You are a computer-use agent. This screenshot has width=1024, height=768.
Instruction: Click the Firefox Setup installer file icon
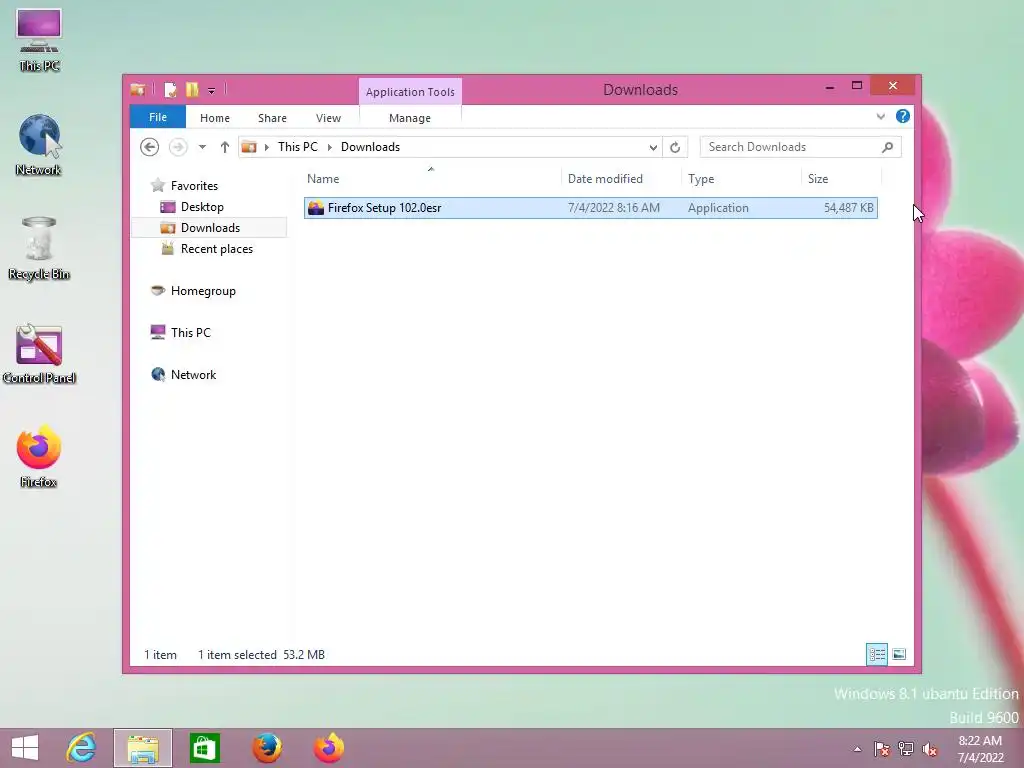316,208
